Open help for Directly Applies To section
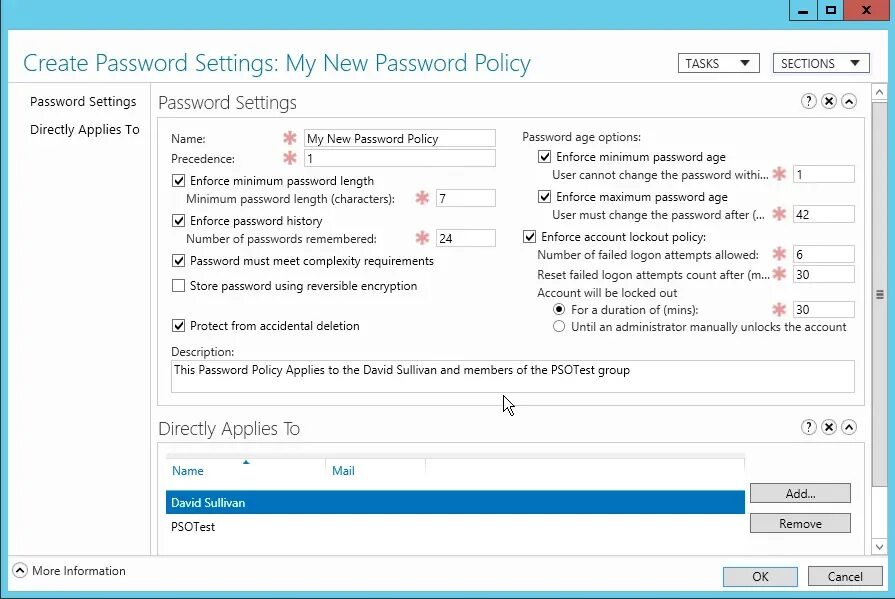The height and width of the screenshot is (599, 895). (x=809, y=427)
